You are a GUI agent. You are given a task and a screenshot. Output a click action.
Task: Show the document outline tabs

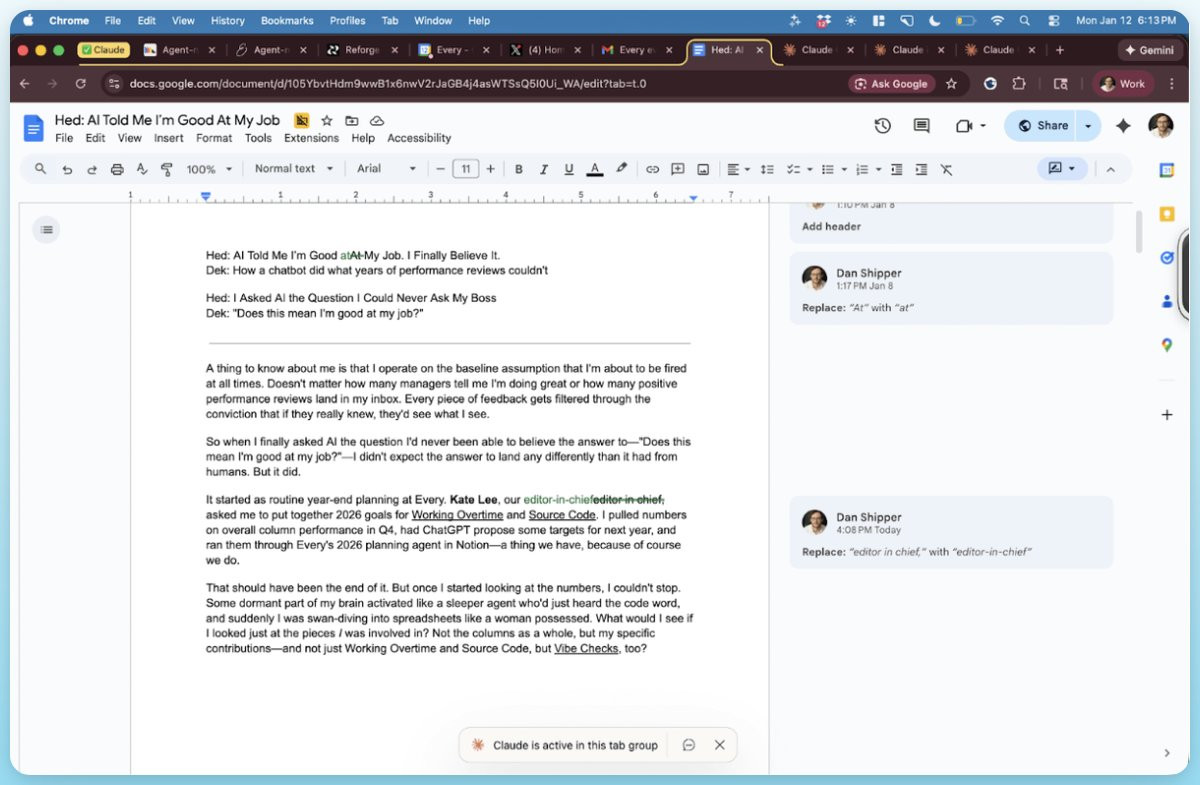click(46, 230)
